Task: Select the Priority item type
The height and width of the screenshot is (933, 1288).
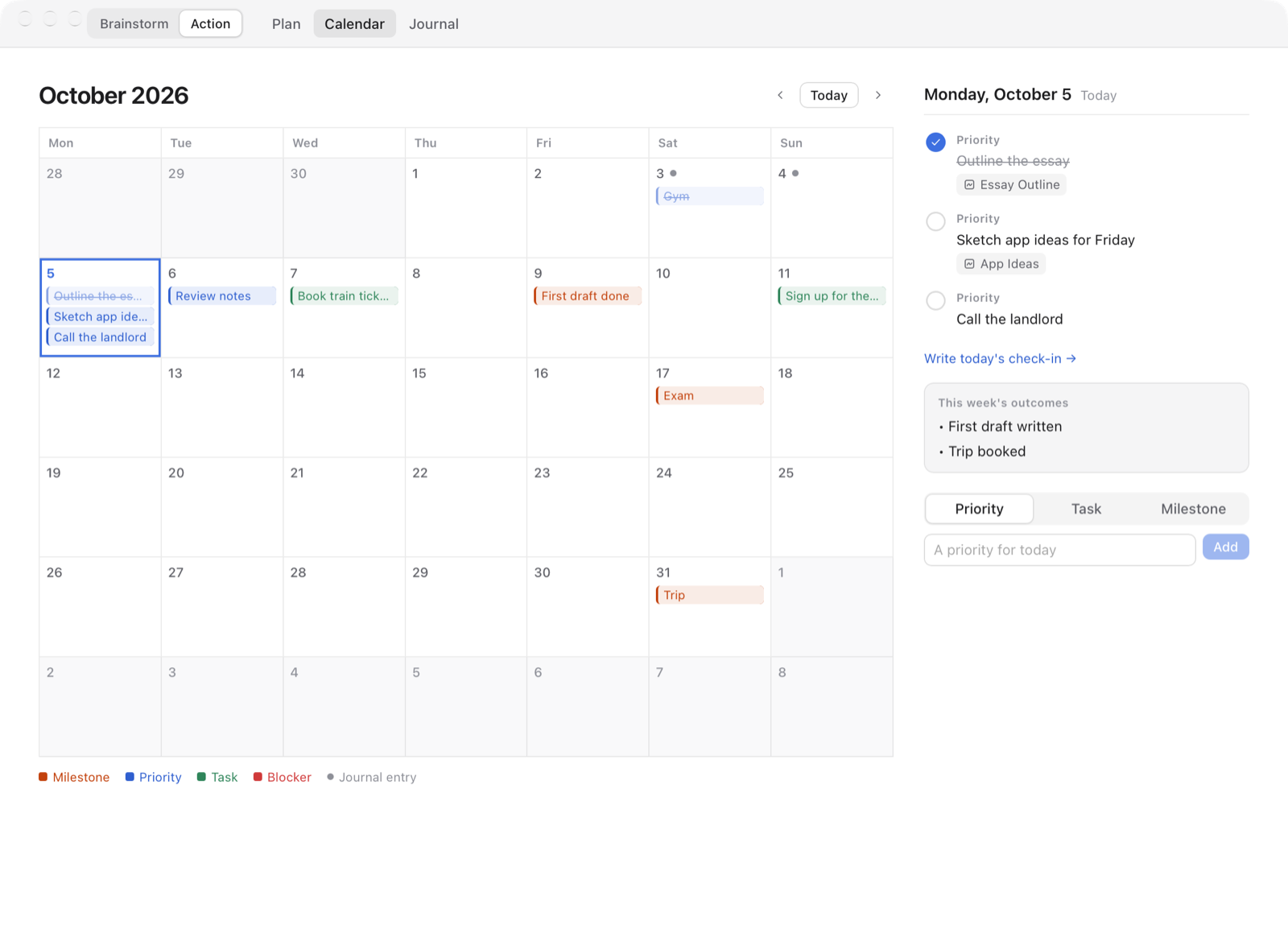Action: (979, 509)
